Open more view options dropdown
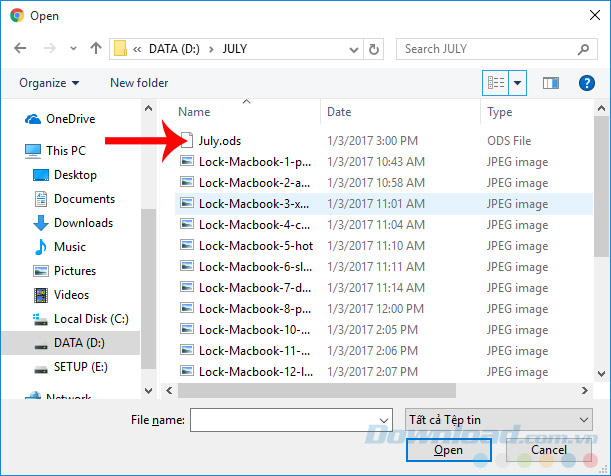 pyautogui.click(x=517, y=83)
